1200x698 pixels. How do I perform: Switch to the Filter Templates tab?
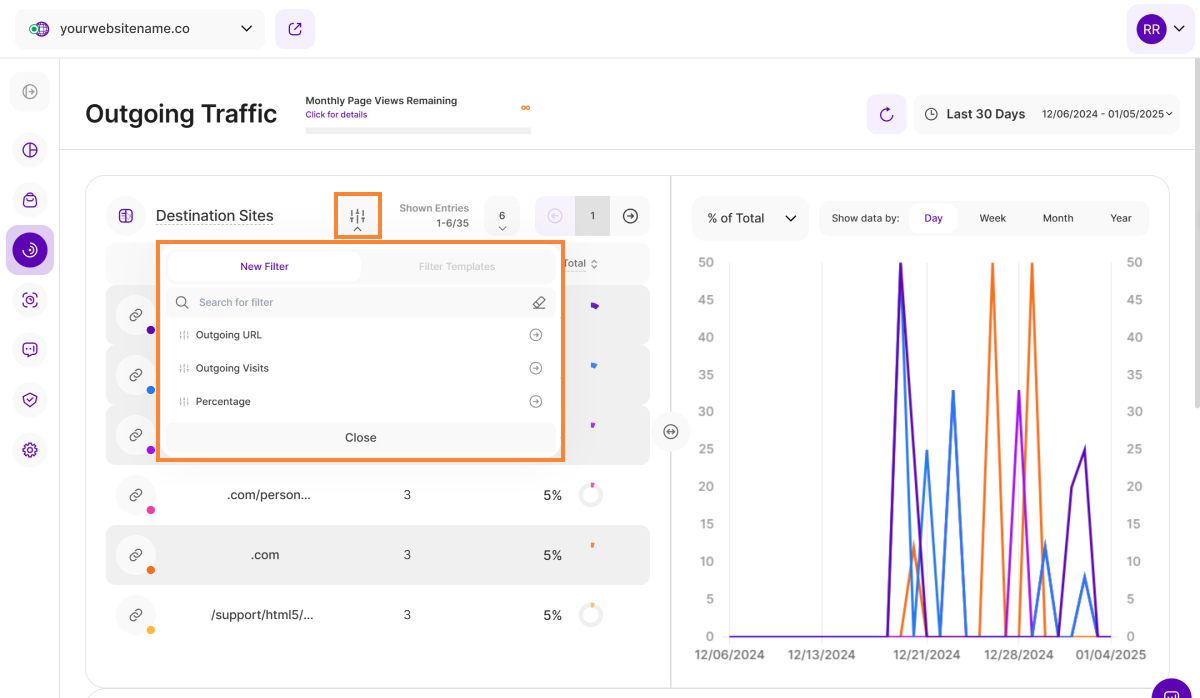[x=456, y=267]
